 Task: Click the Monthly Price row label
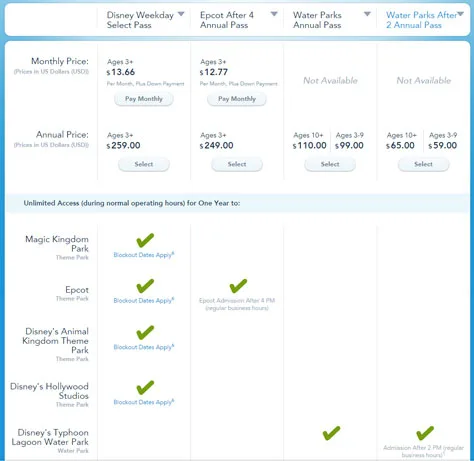[x=60, y=61]
